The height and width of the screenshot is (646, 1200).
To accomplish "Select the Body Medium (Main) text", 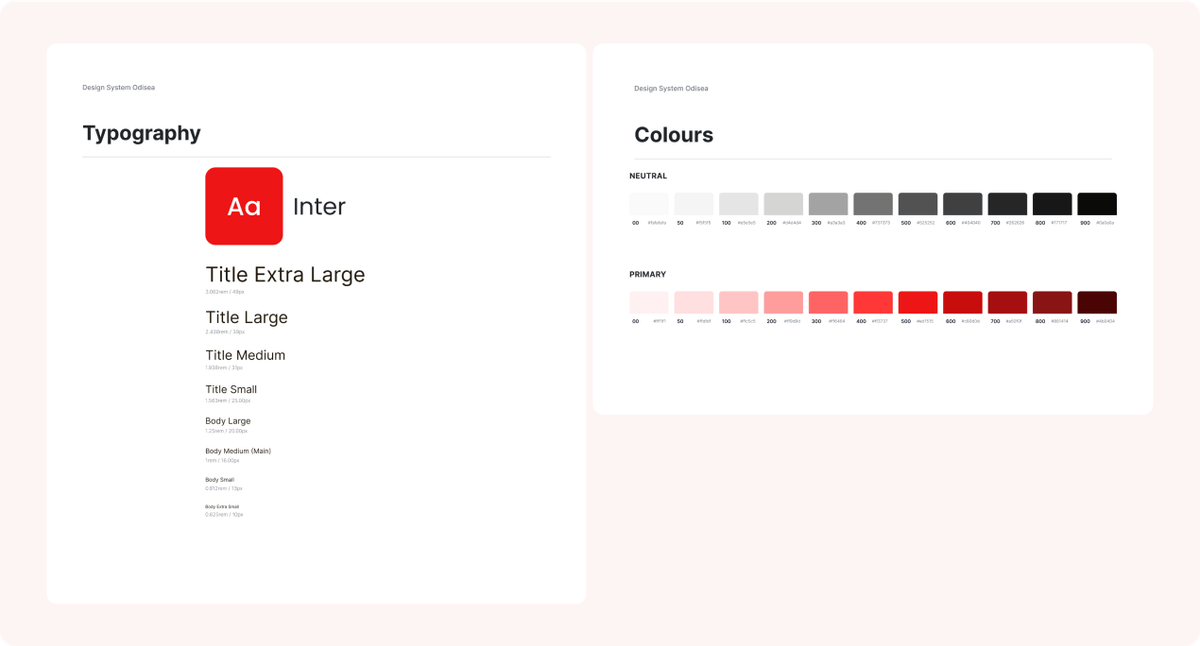I will 238,451.
